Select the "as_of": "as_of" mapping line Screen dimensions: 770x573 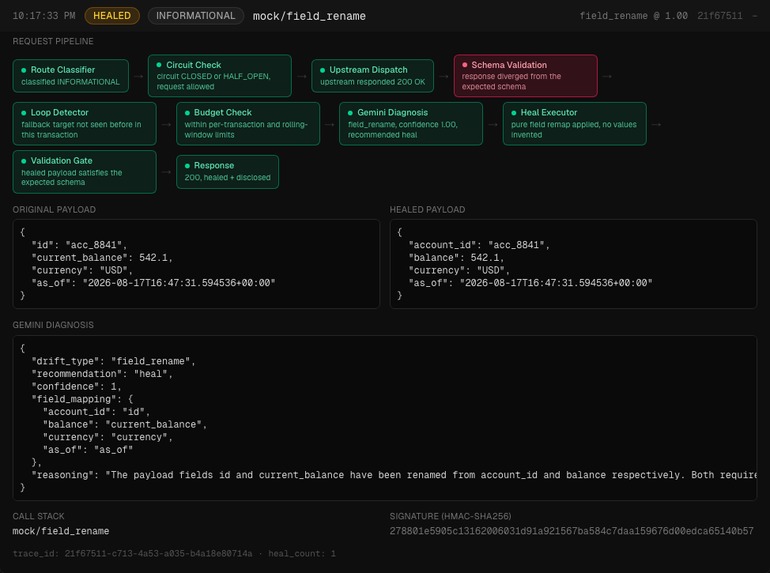[x=87, y=450]
